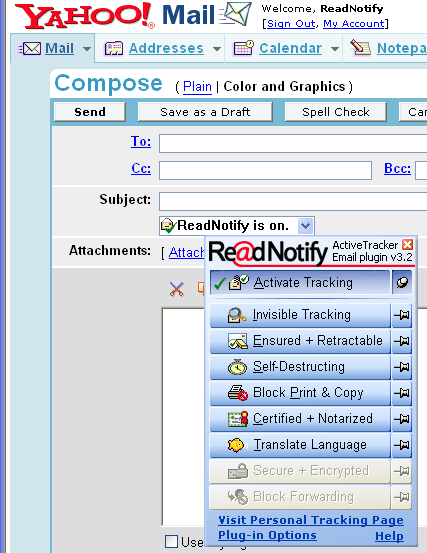This screenshot has width=427, height=553.
Task: Click the scissors cut icon in editor toolbar
Action: [x=177, y=289]
